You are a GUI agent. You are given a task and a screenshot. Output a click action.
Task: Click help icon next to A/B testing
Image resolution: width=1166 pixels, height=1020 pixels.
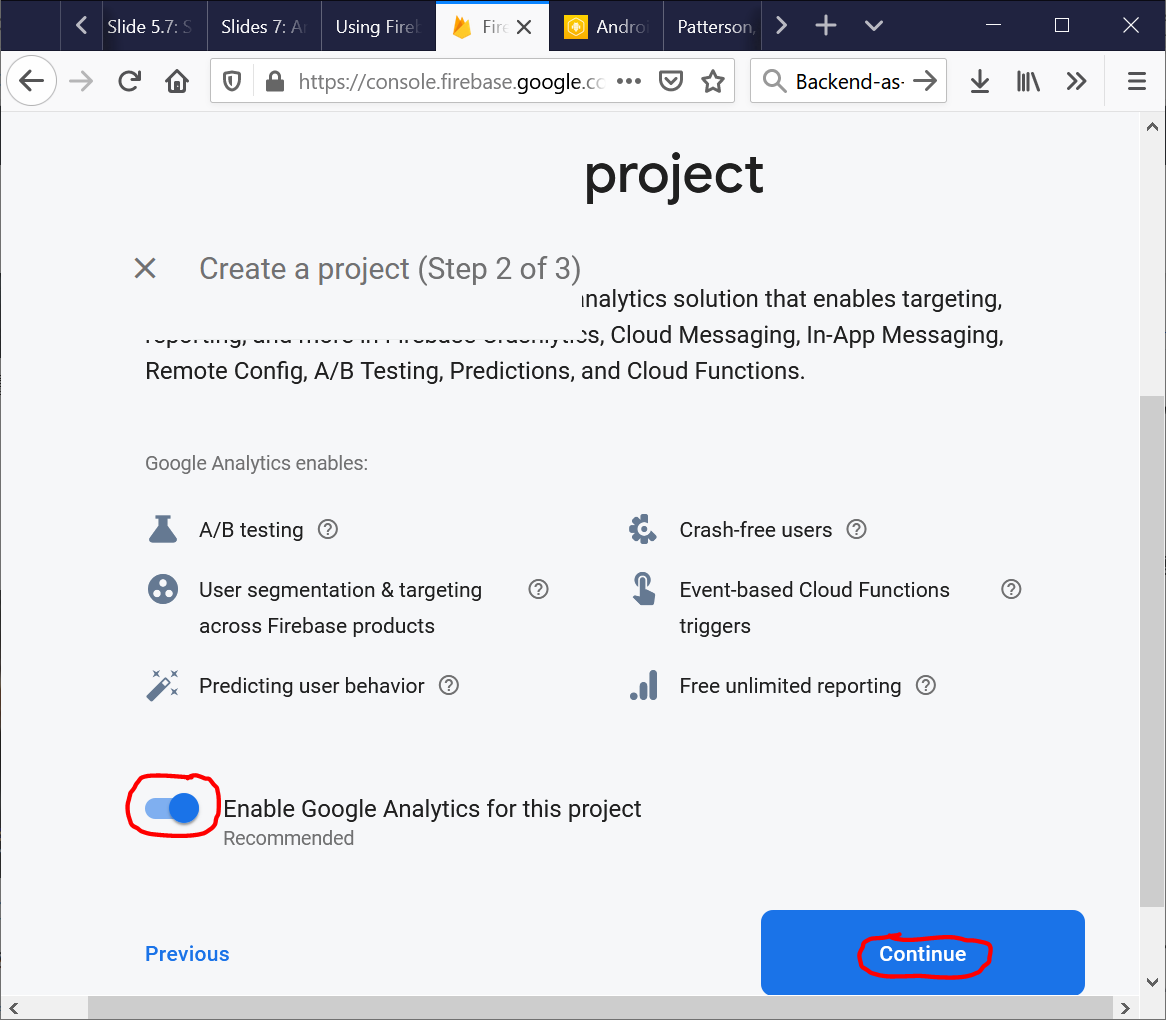328,529
